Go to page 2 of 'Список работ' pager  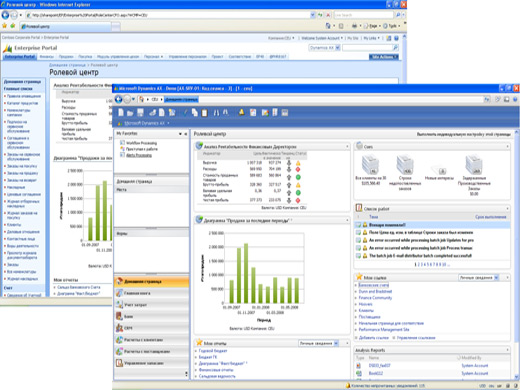418,264
